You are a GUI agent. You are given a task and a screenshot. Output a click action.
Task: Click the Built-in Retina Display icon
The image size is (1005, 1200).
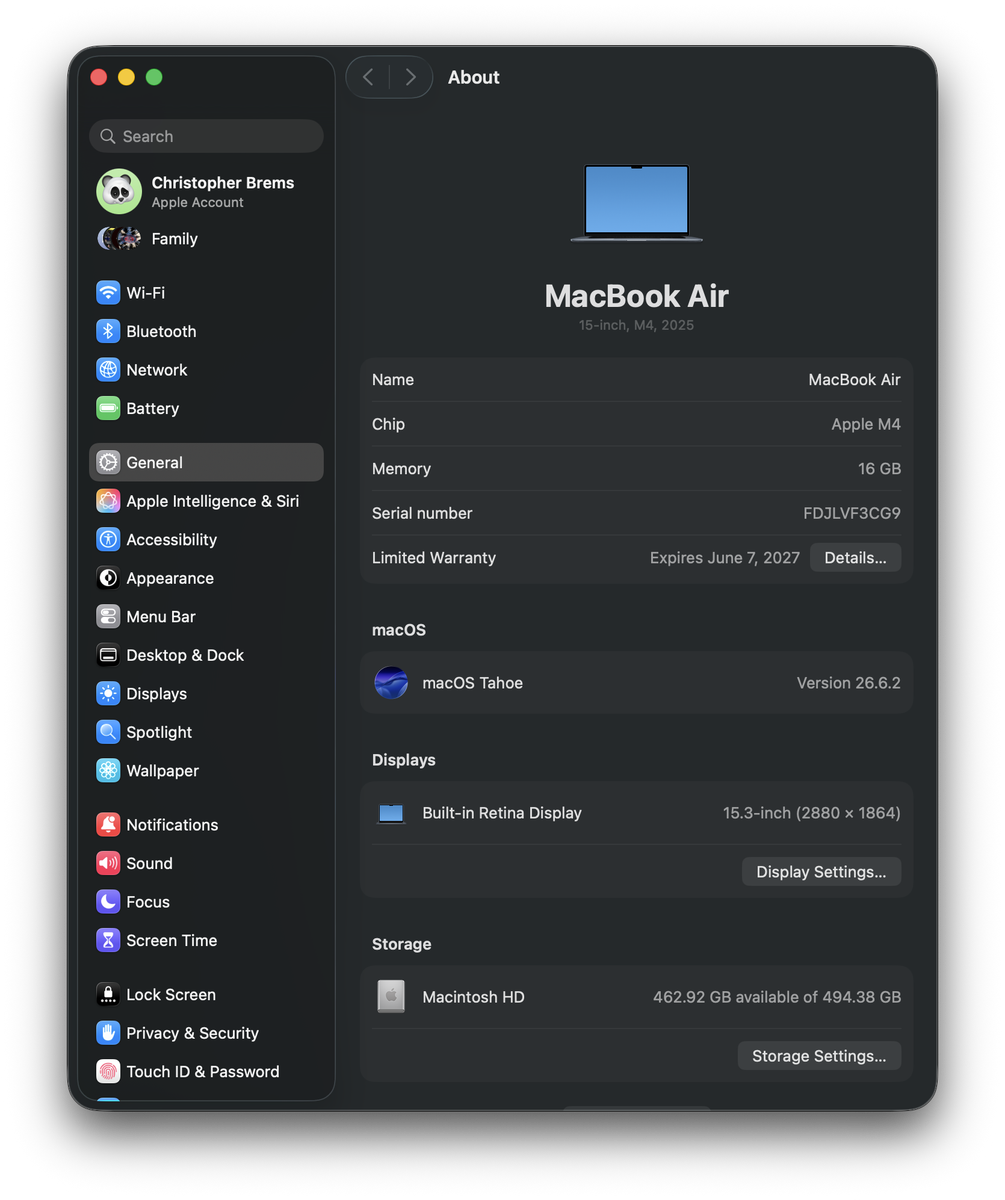tap(391, 813)
